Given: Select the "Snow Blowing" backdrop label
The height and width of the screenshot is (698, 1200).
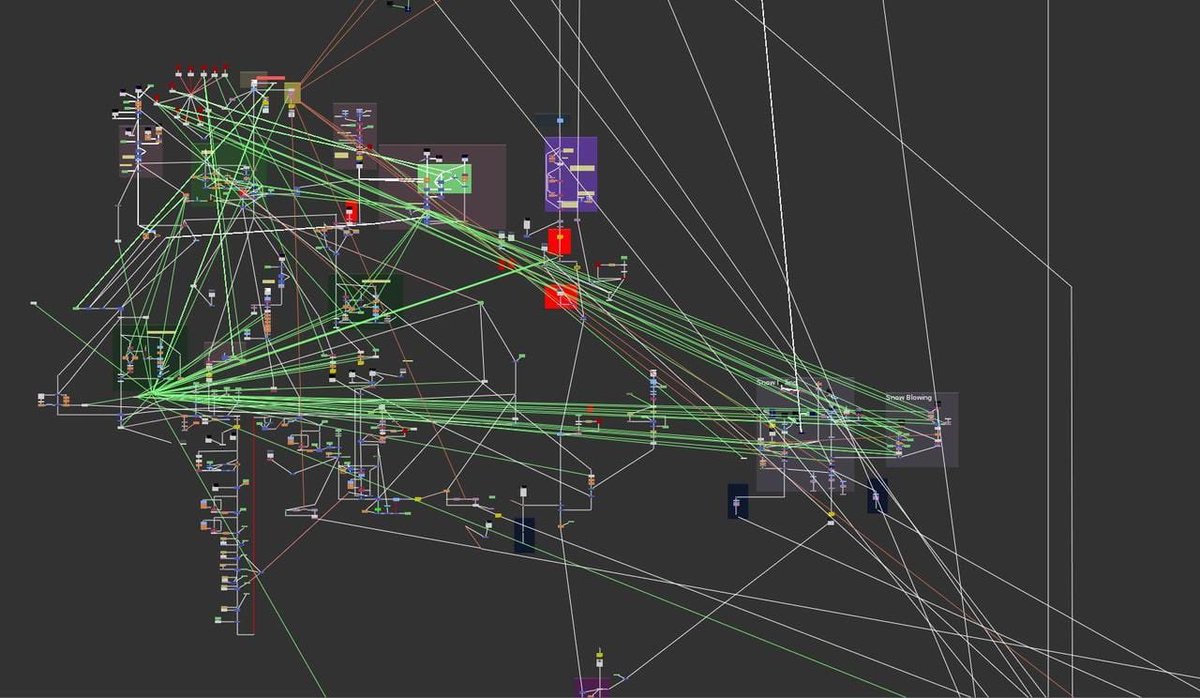Looking at the screenshot, I should (908, 398).
